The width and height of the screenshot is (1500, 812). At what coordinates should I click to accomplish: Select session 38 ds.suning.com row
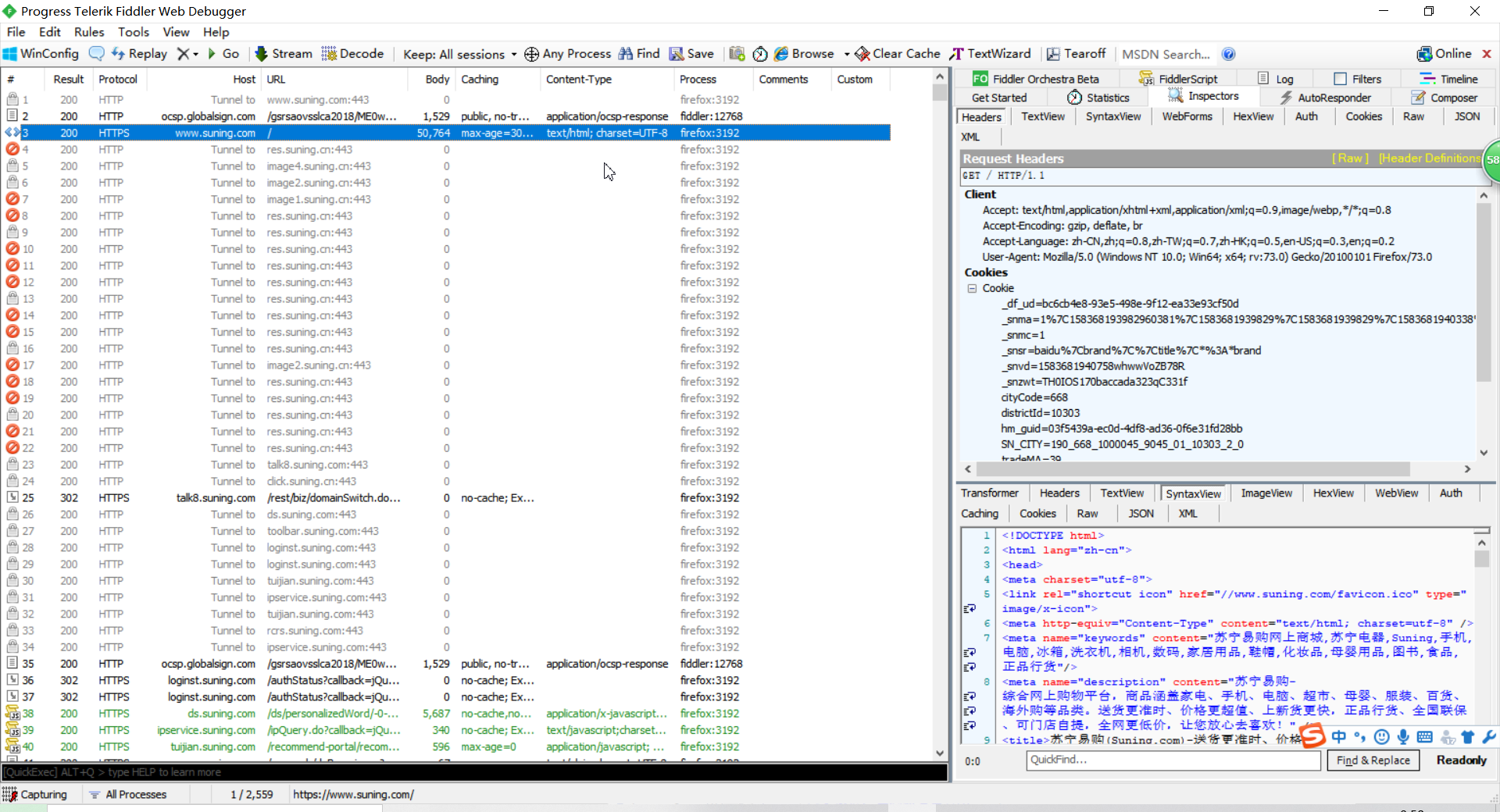445,714
